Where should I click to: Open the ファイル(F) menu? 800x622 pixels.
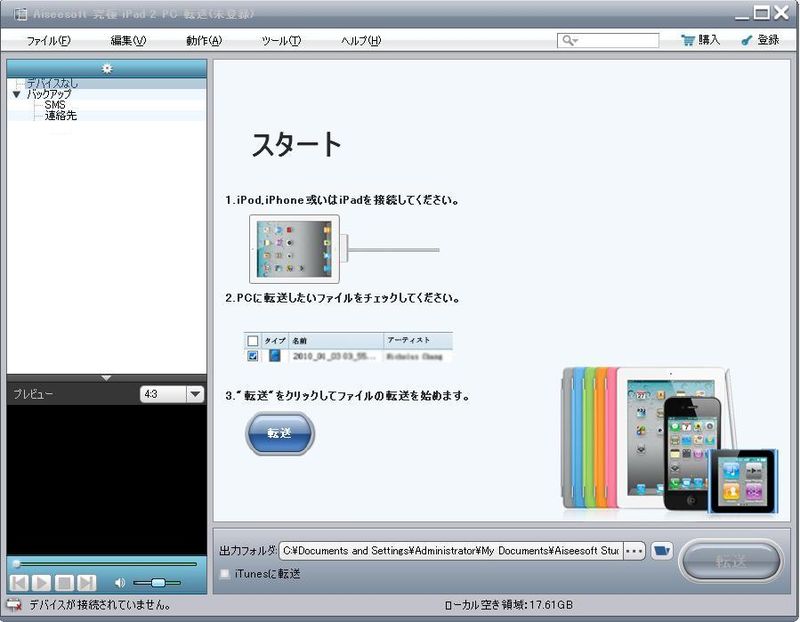pos(48,40)
